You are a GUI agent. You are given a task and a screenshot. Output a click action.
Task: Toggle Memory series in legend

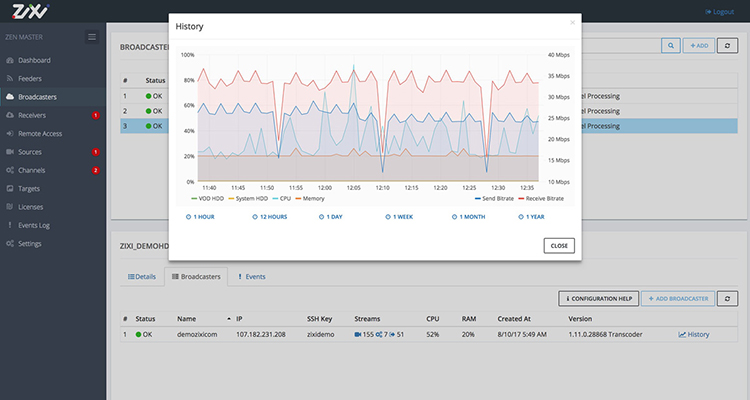click(x=310, y=199)
